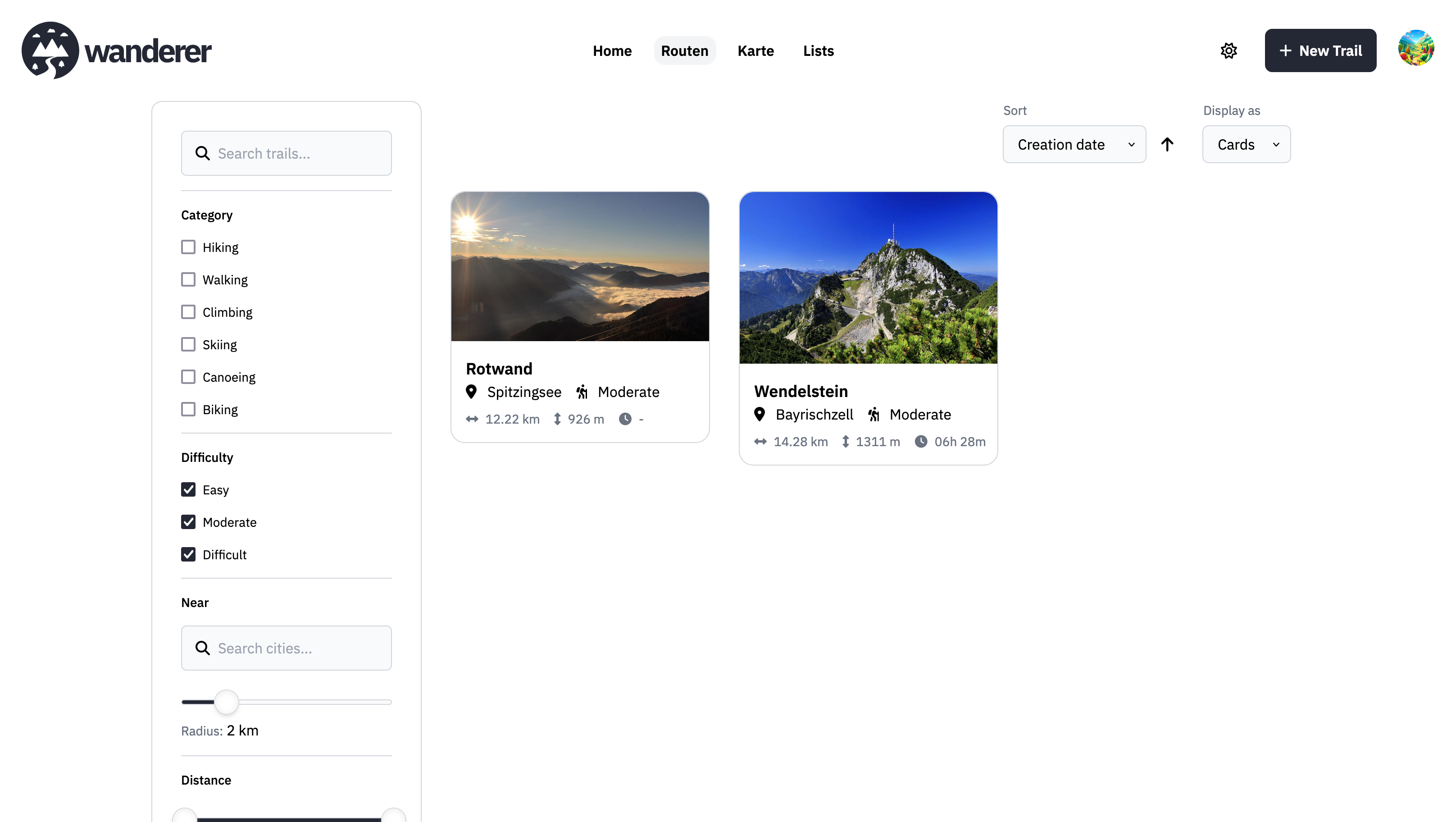The width and height of the screenshot is (1456, 822).
Task: Click the location pin icon on Wendelstein card
Action: [x=760, y=415]
